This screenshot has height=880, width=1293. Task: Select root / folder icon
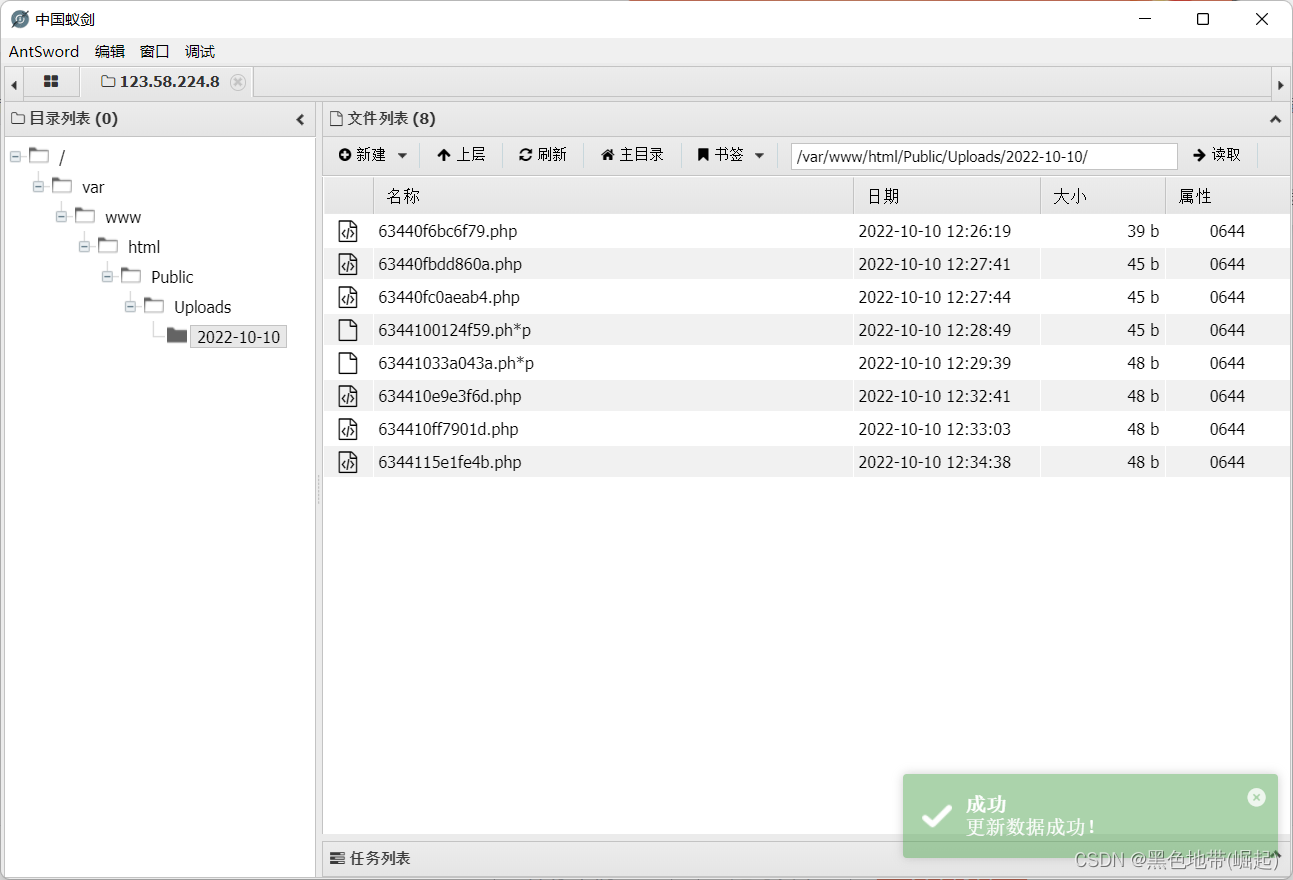[39, 155]
